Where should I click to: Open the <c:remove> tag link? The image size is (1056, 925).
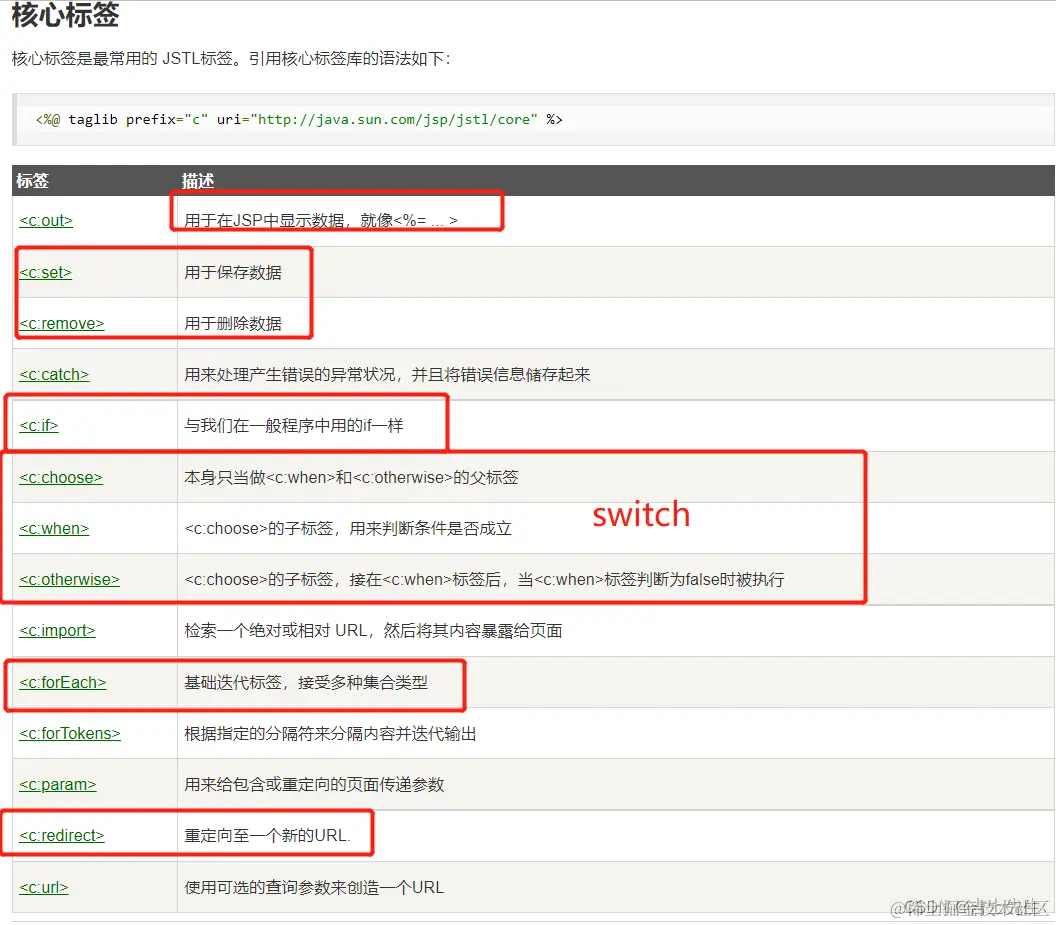pyautogui.click(x=60, y=323)
